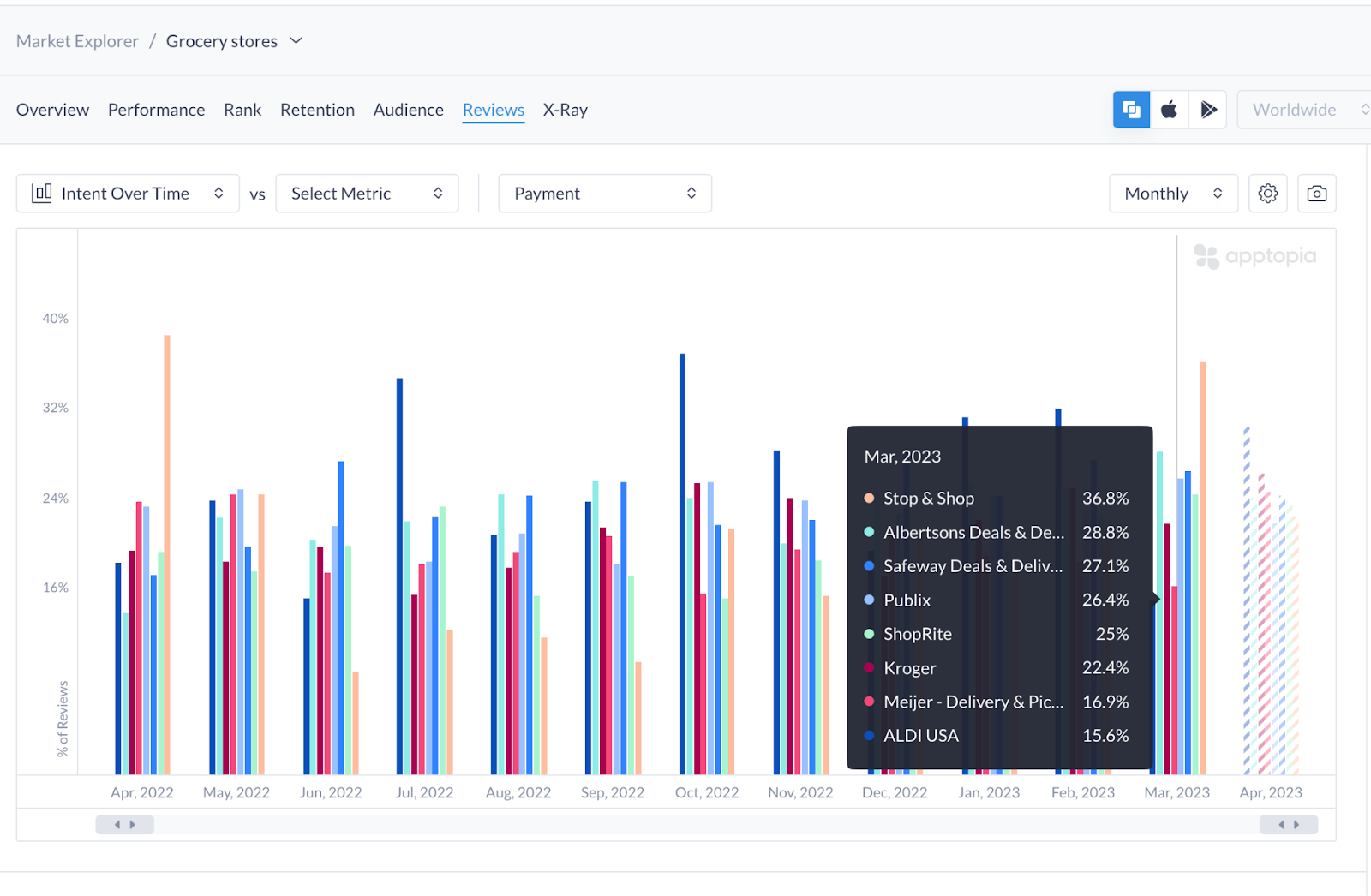
Task: Take chart snapshot with camera icon
Action: tap(1317, 194)
